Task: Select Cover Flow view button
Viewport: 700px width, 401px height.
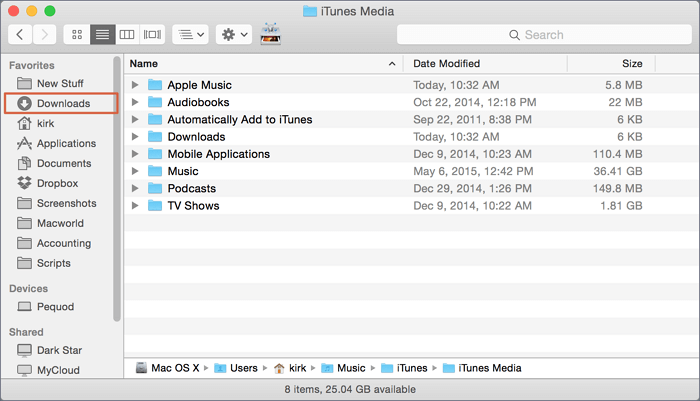Action: 152,35
